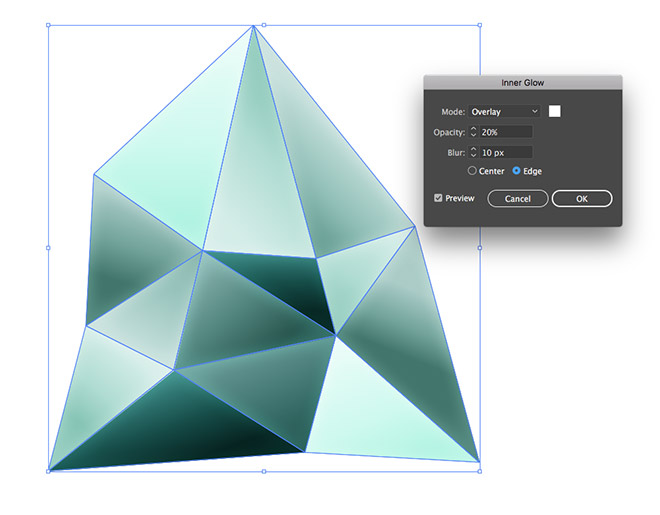
Task: Click the top-right bounding box handle
Action: coord(480,25)
